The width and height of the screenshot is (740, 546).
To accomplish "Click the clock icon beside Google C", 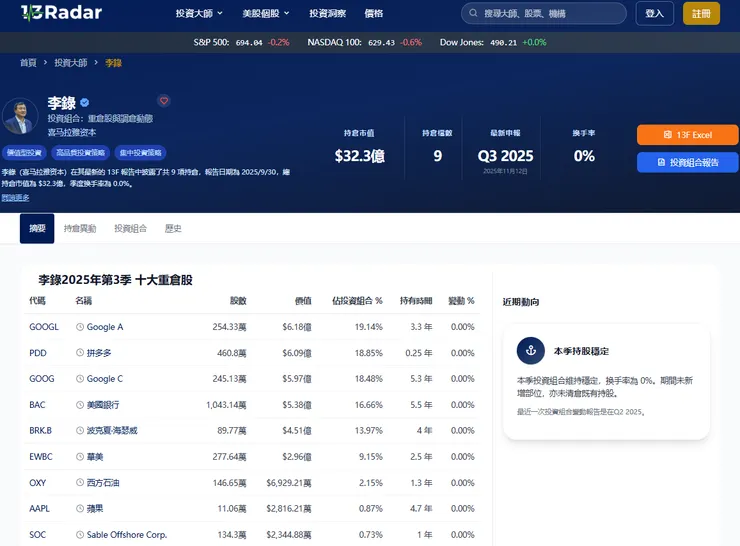I will pos(80,378).
